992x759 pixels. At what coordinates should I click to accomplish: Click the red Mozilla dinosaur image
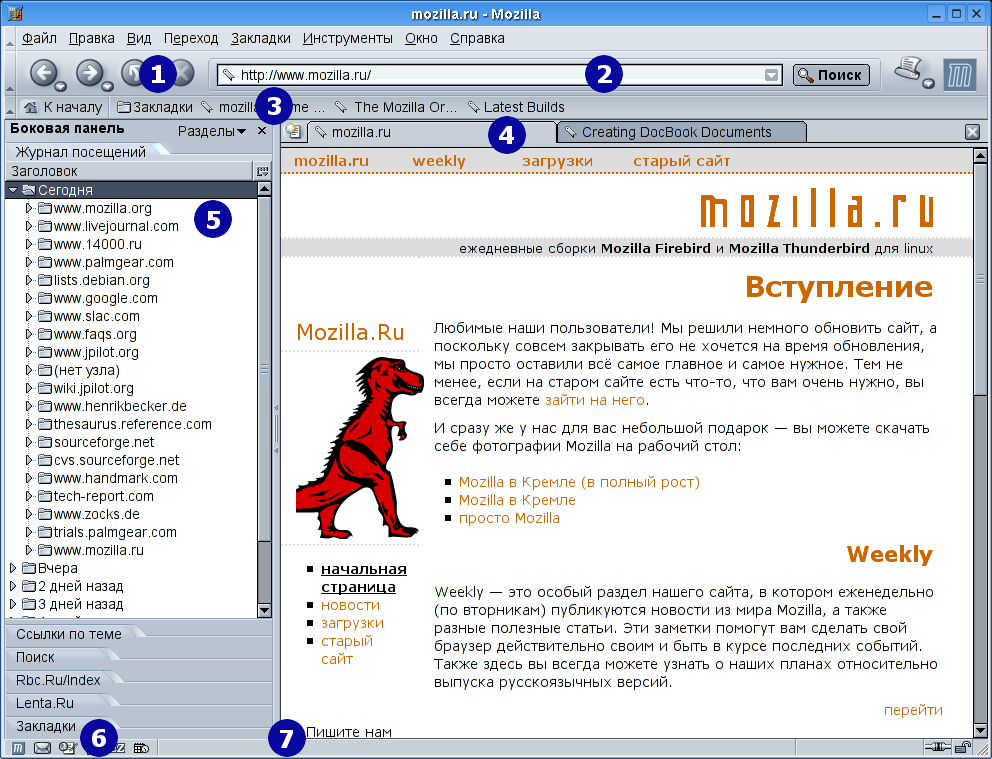(x=359, y=448)
